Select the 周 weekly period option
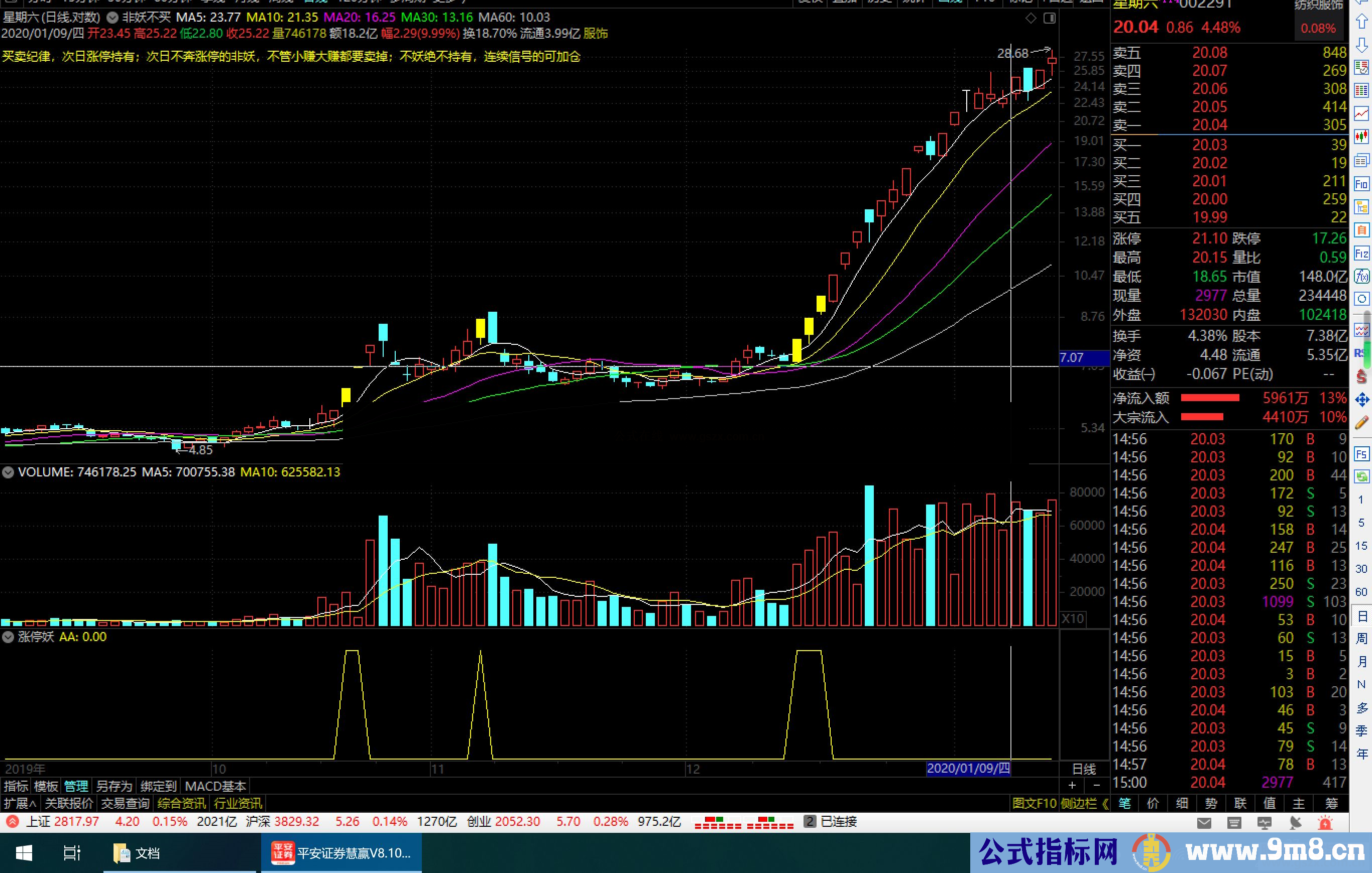Image resolution: width=1372 pixels, height=873 pixels. click(1361, 639)
